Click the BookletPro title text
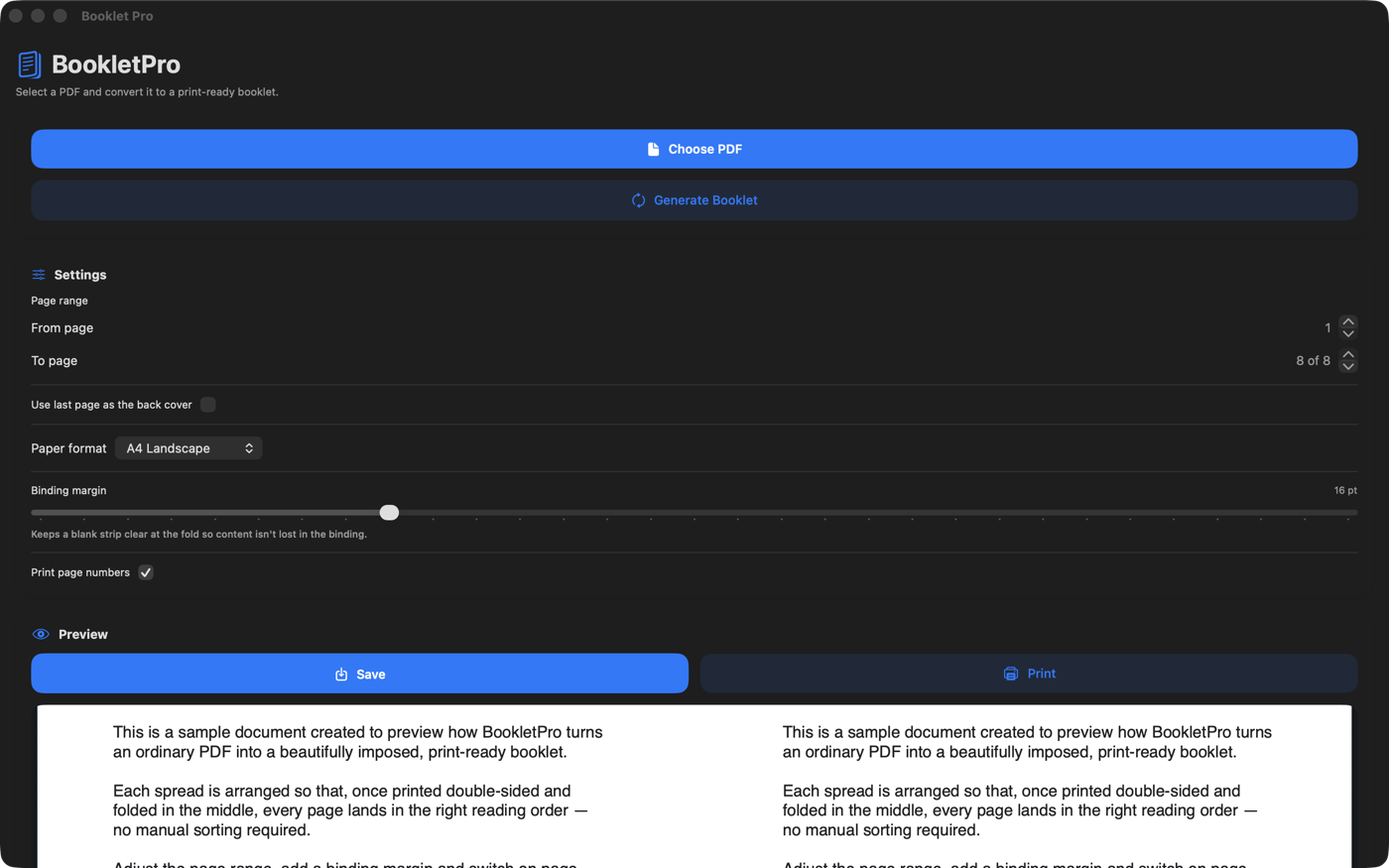Screen dimensions: 1389x868 point(116,64)
